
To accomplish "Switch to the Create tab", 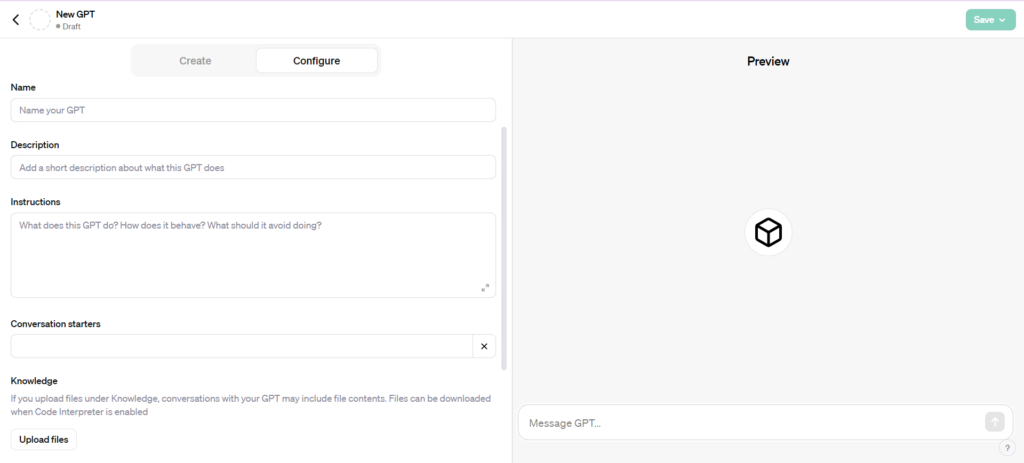I will (x=195, y=61).
